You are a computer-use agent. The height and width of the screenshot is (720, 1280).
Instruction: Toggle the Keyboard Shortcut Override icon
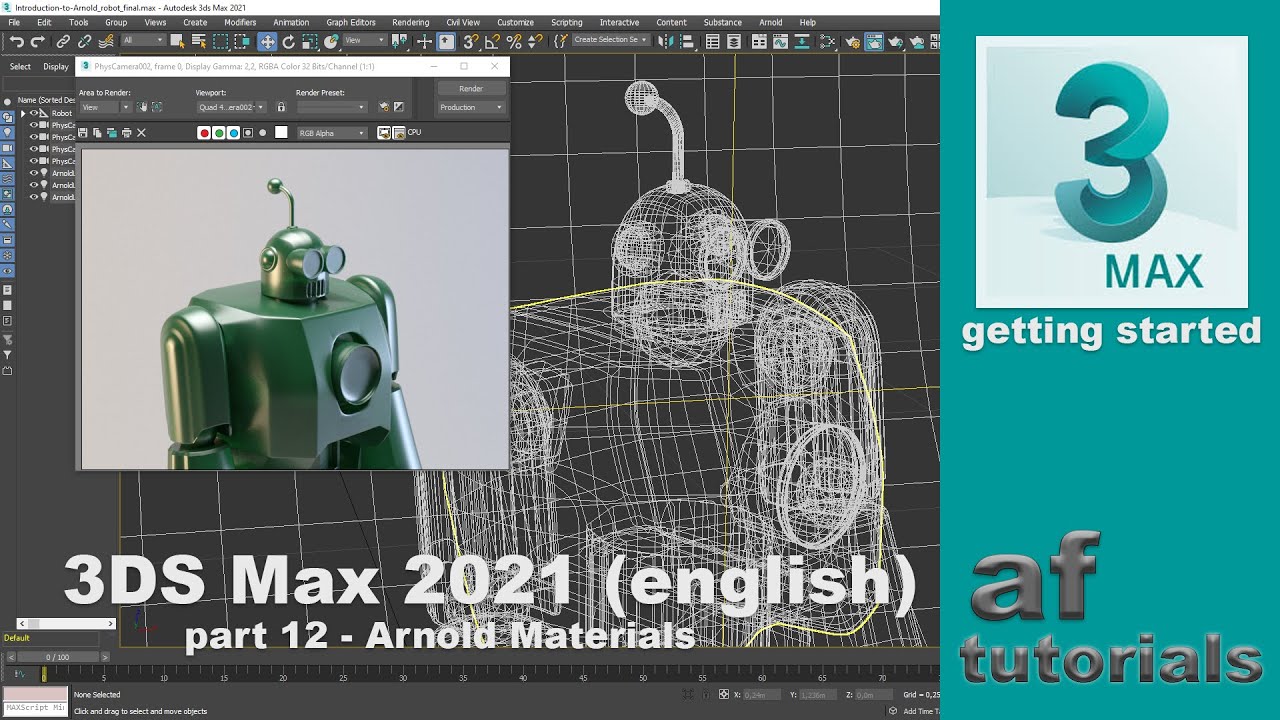(446, 41)
